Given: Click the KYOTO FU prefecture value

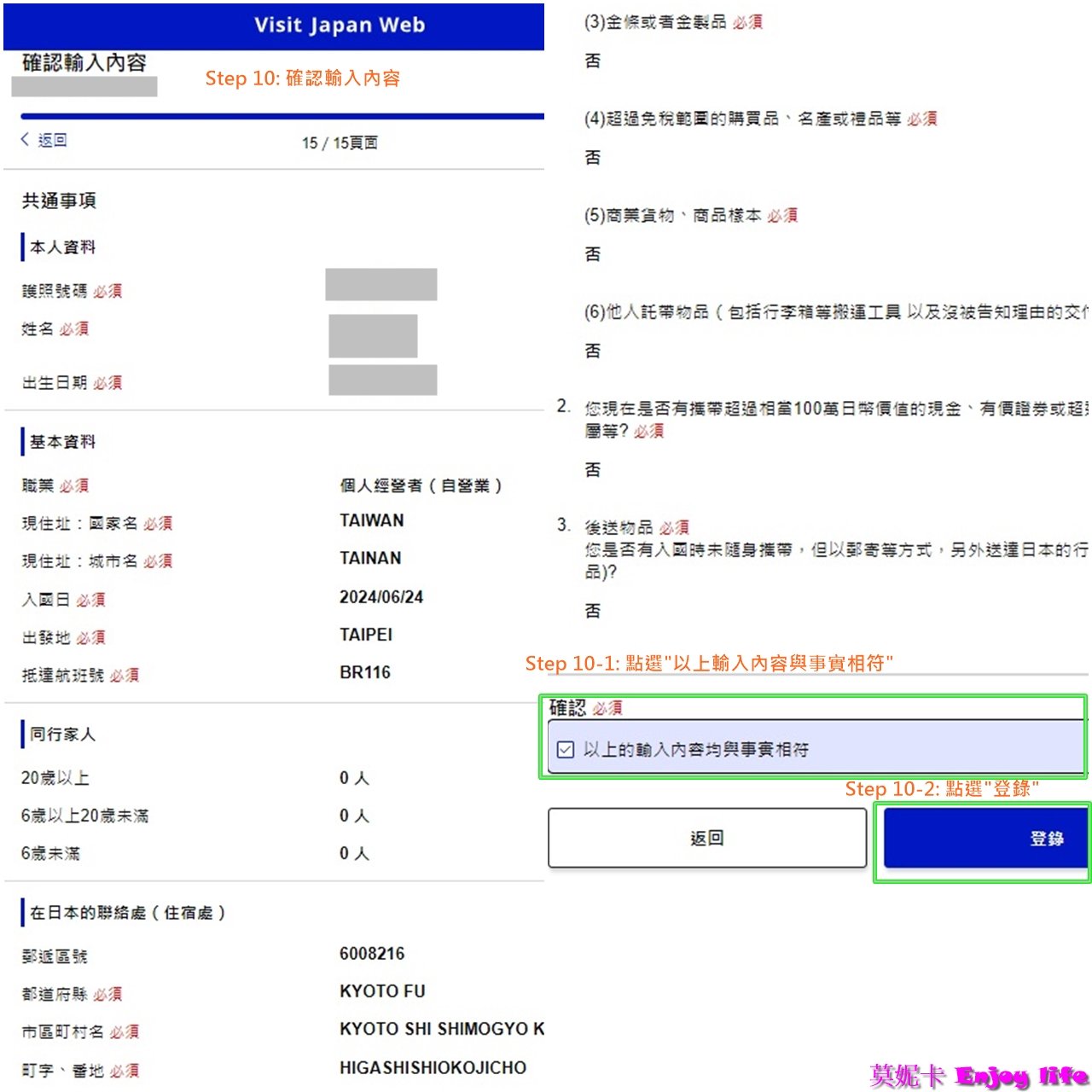Looking at the screenshot, I should [382, 991].
